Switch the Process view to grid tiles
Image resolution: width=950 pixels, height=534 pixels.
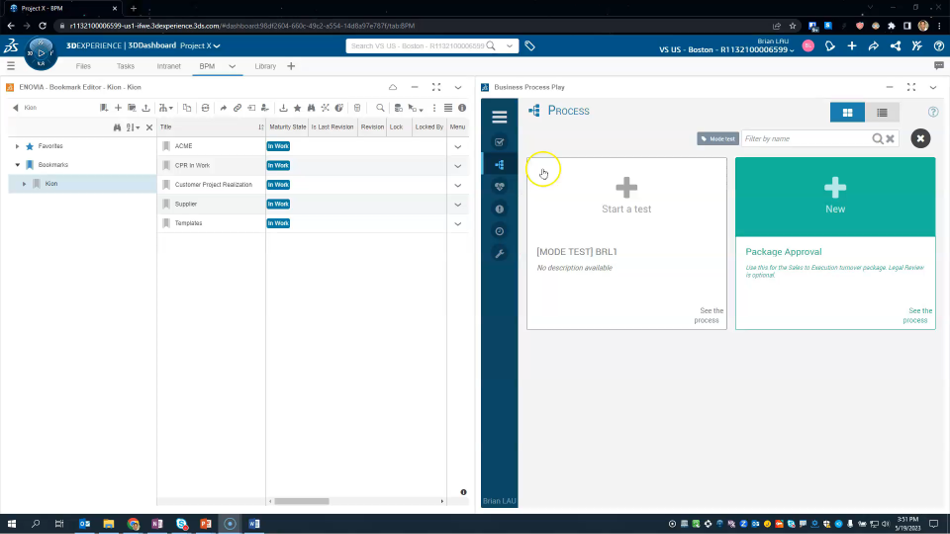pos(847,113)
